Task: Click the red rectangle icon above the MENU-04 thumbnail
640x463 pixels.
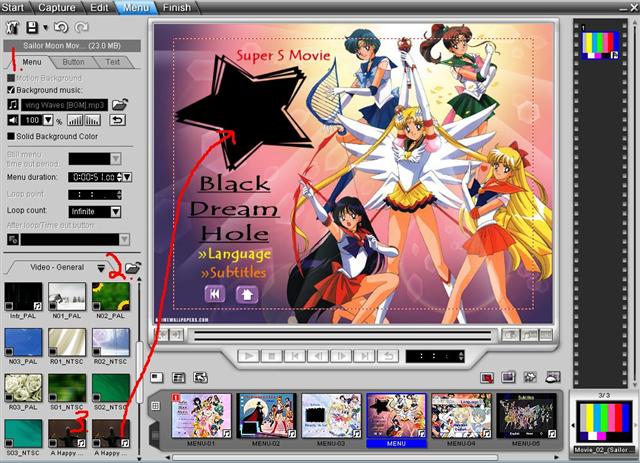Action: pos(487,377)
